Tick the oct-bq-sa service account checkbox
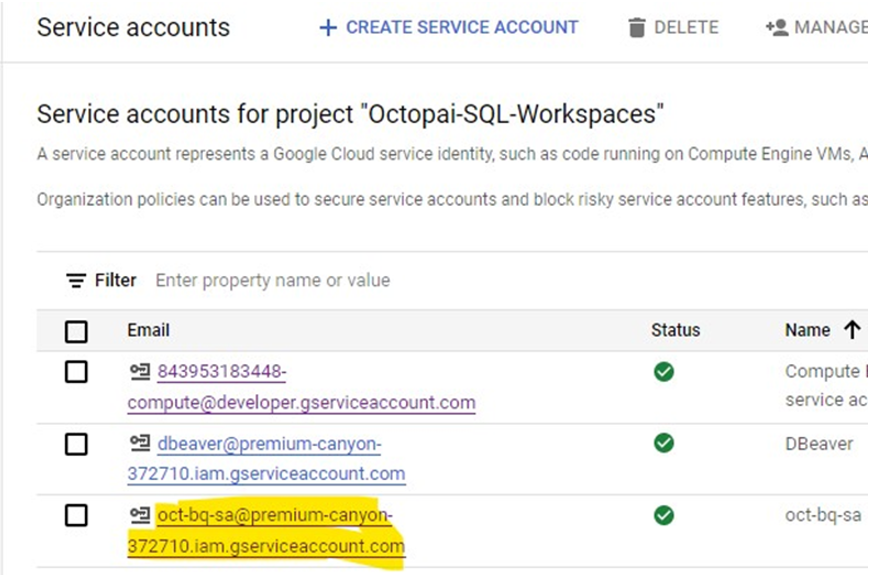 point(76,516)
